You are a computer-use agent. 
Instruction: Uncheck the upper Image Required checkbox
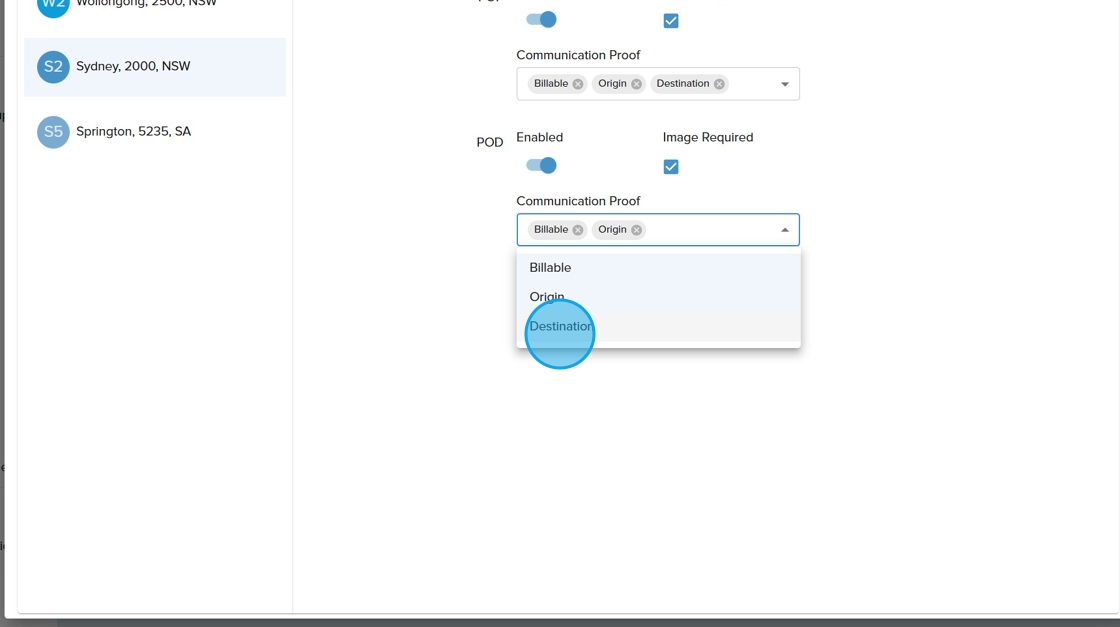671,21
